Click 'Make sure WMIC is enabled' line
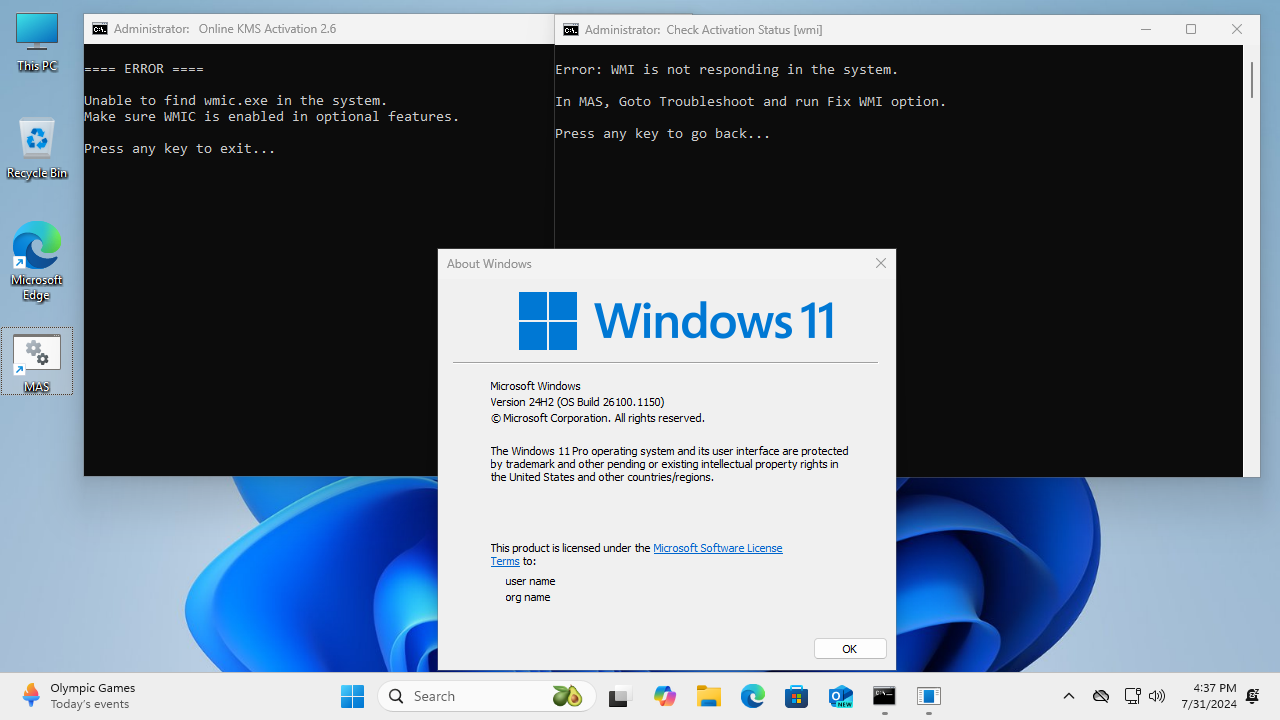 272,117
